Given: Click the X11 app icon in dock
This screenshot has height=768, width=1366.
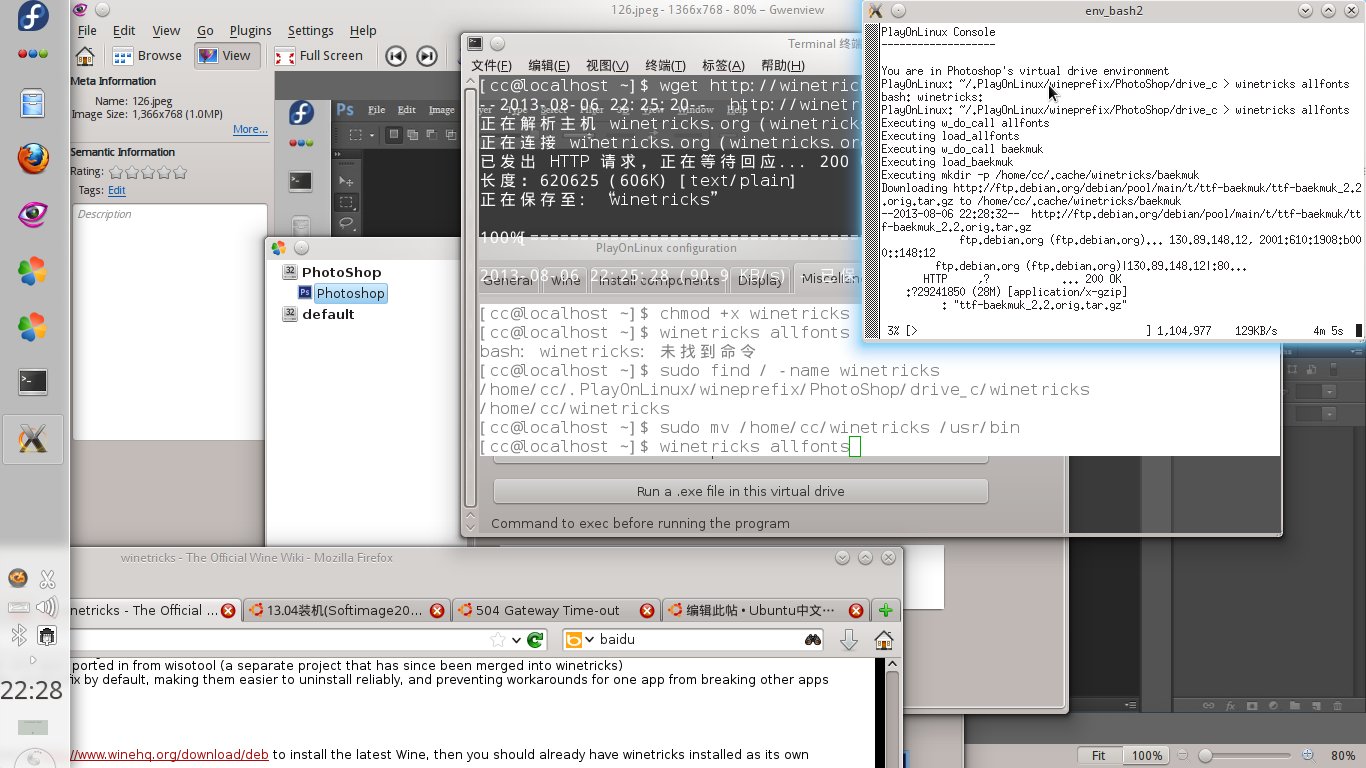Looking at the screenshot, I should pyautogui.click(x=33, y=438).
